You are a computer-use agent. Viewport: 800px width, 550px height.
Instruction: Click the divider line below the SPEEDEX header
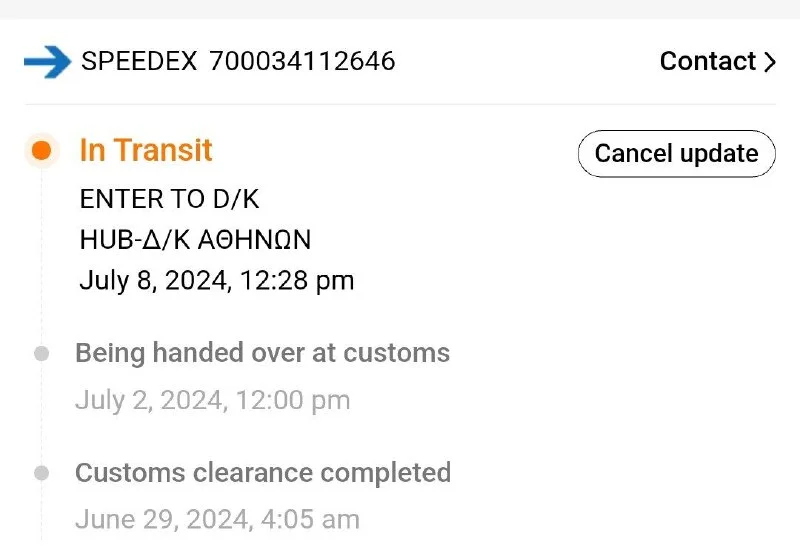400,104
